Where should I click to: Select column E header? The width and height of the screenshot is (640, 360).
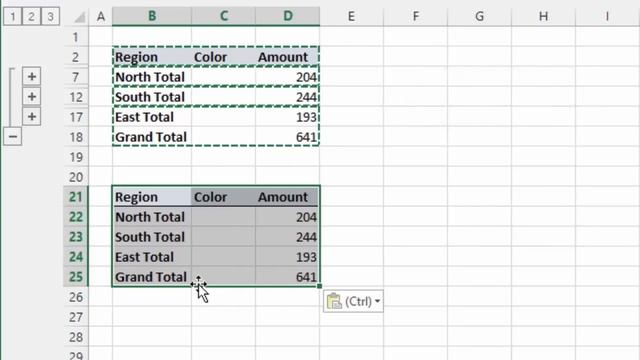click(x=351, y=16)
